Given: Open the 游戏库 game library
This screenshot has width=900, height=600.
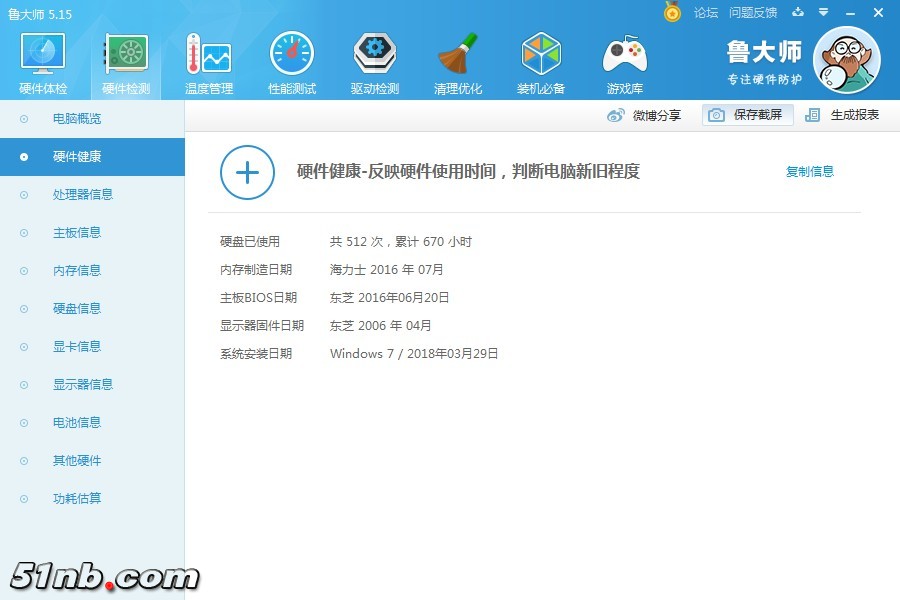Looking at the screenshot, I should [x=624, y=60].
